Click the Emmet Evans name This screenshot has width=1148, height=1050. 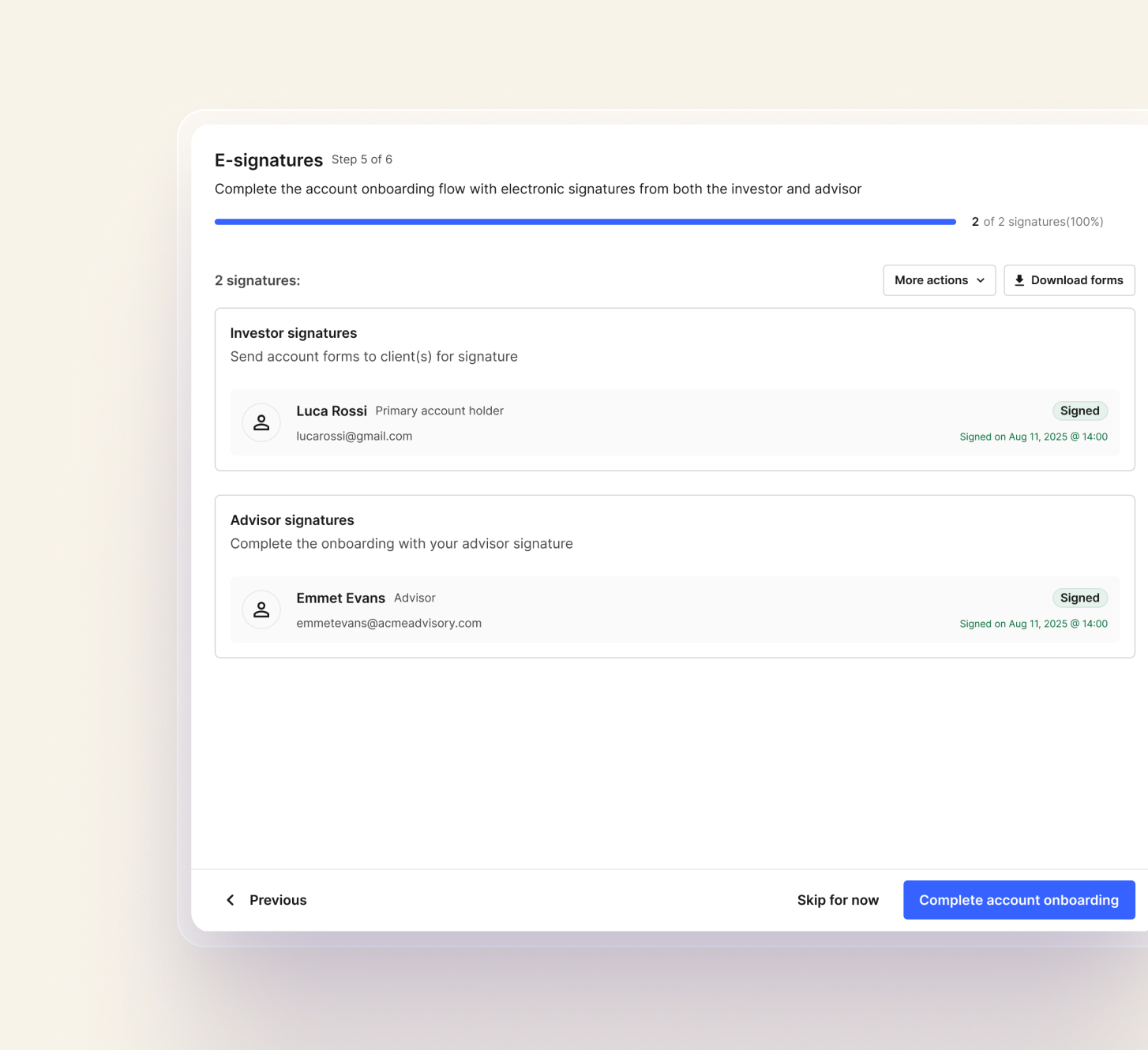tap(340, 598)
